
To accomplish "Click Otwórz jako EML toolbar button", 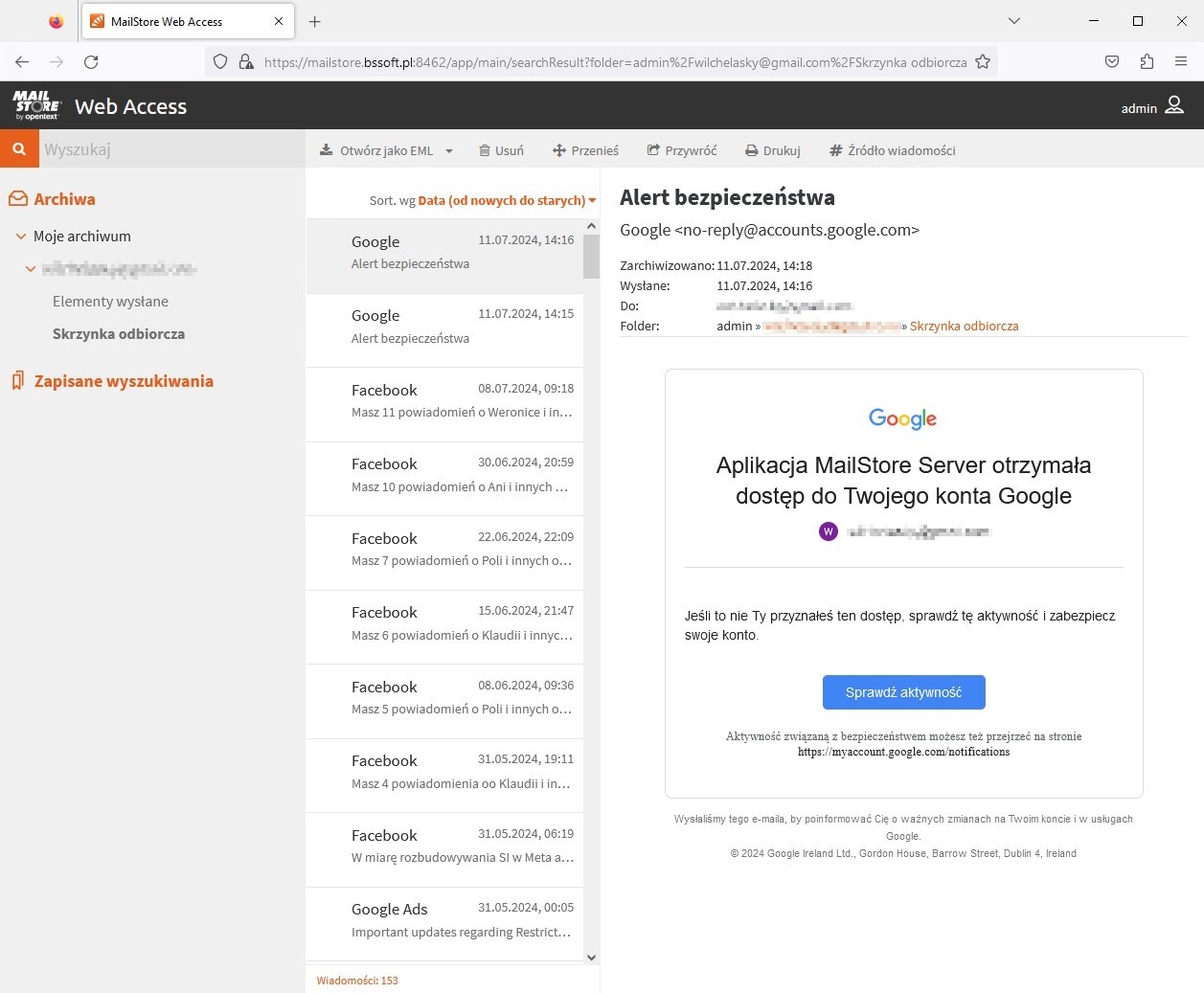I will tap(386, 150).
